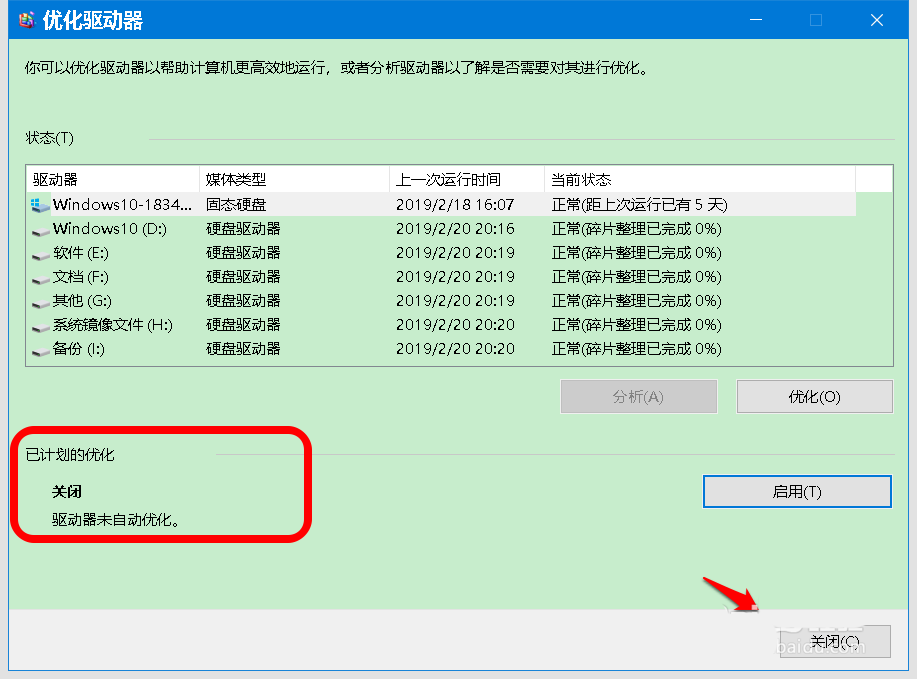Click 2019/2/20 20:20 in the 系统镜像文件 (H:) row
Viewport: 917px width, 679px height.
coord(455,325)
